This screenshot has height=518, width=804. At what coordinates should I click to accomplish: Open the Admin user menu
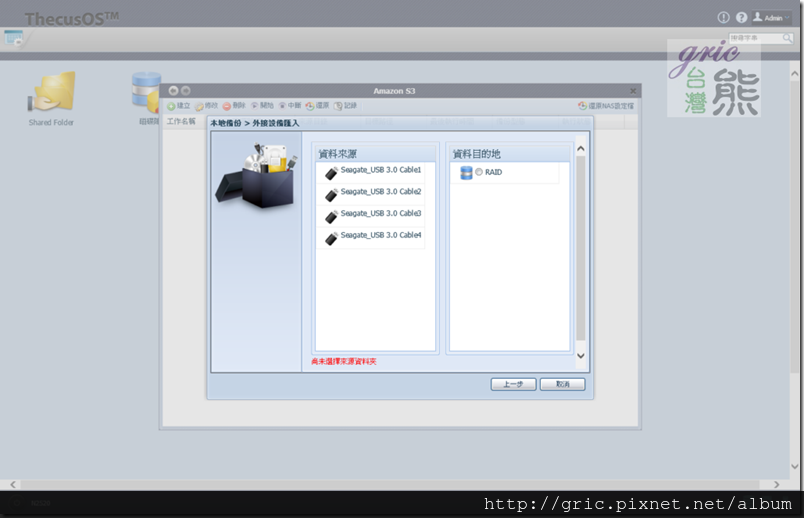click(x=771, y=17)
